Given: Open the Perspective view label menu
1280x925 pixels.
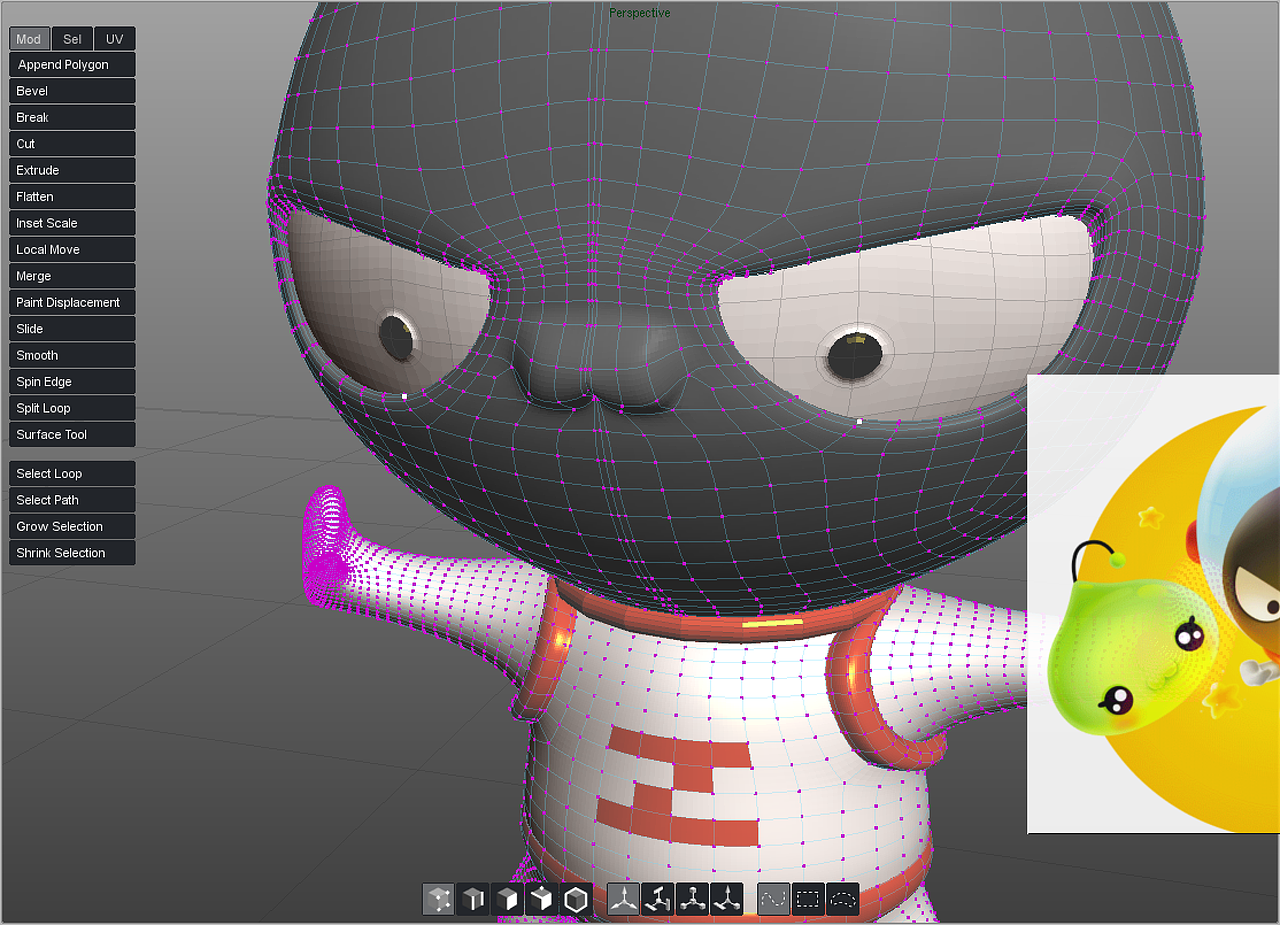Looking at the screenshot, I should (x=639, y=13).
